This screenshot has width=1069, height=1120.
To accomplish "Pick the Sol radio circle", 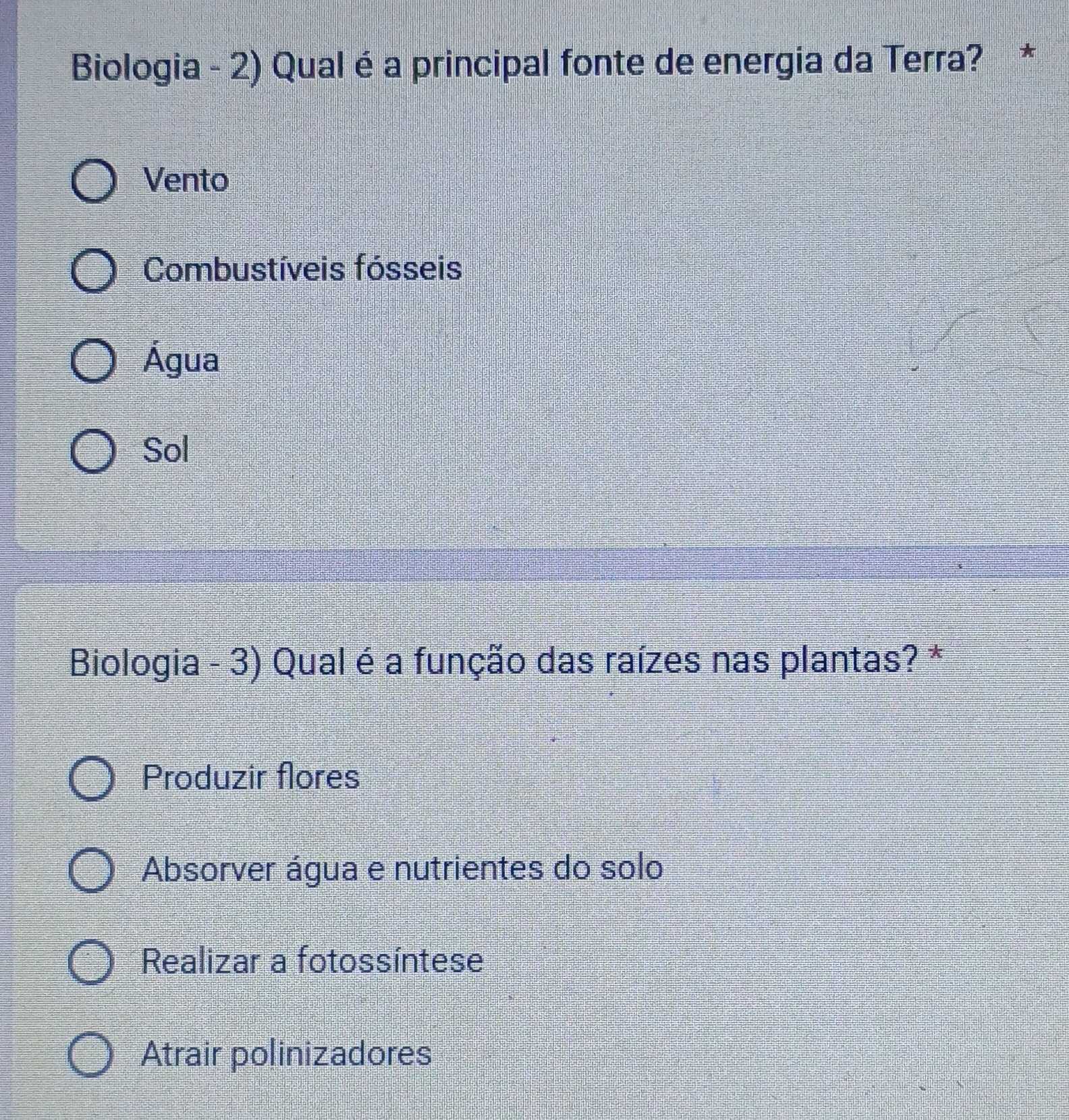I will tap(94, 453).
